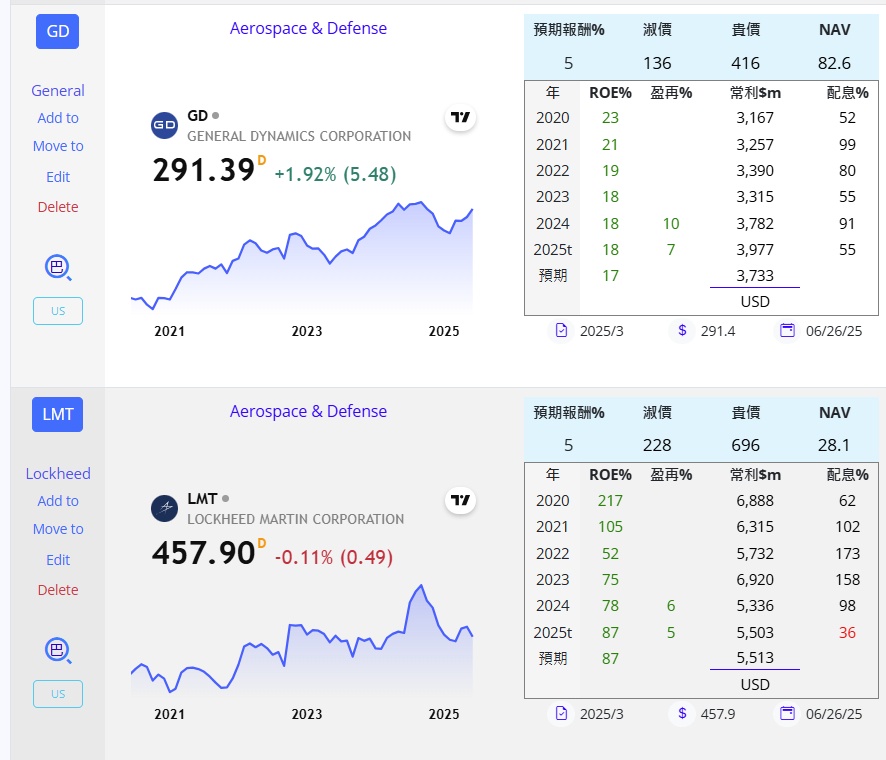886x760 pixels.
Task: Click the report document icon beside GD 2025/3
Action: click(x=561, y=331)
